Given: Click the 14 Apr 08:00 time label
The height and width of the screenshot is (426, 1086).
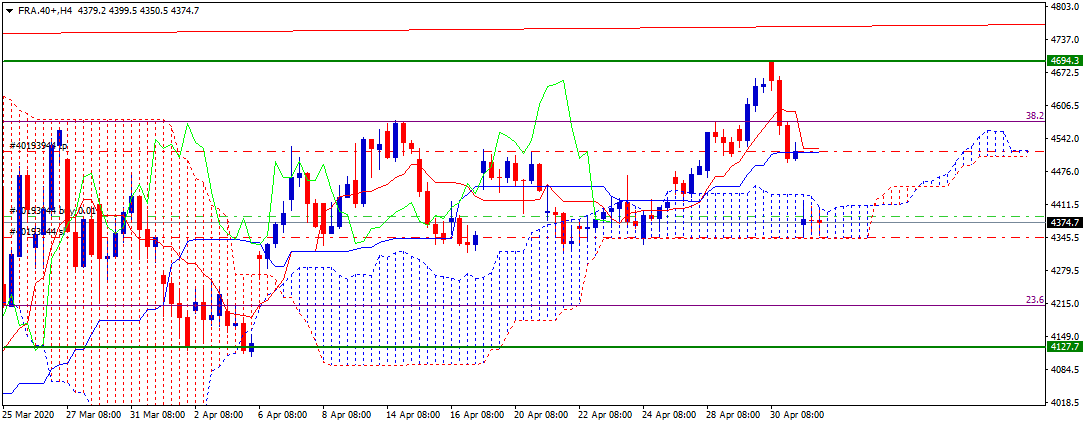Looking at the screenshot, I should coord(412,416).
